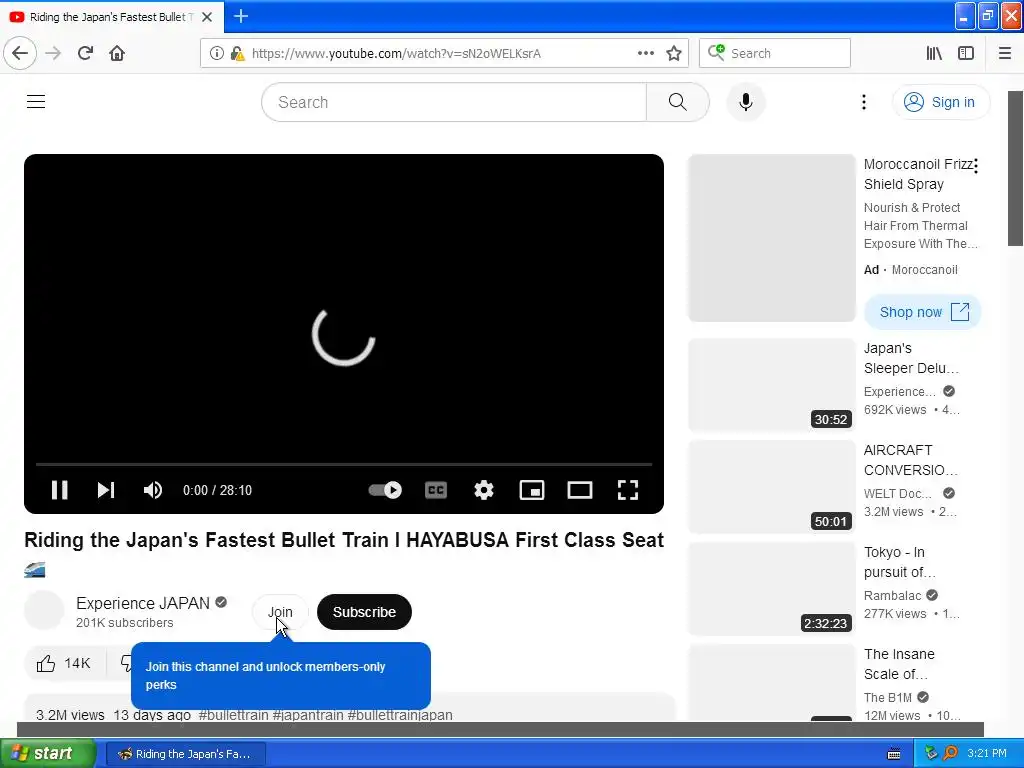Click the YouTube magnifier search button
Viewport: 1024px width, 768px height.
(678, 102)
